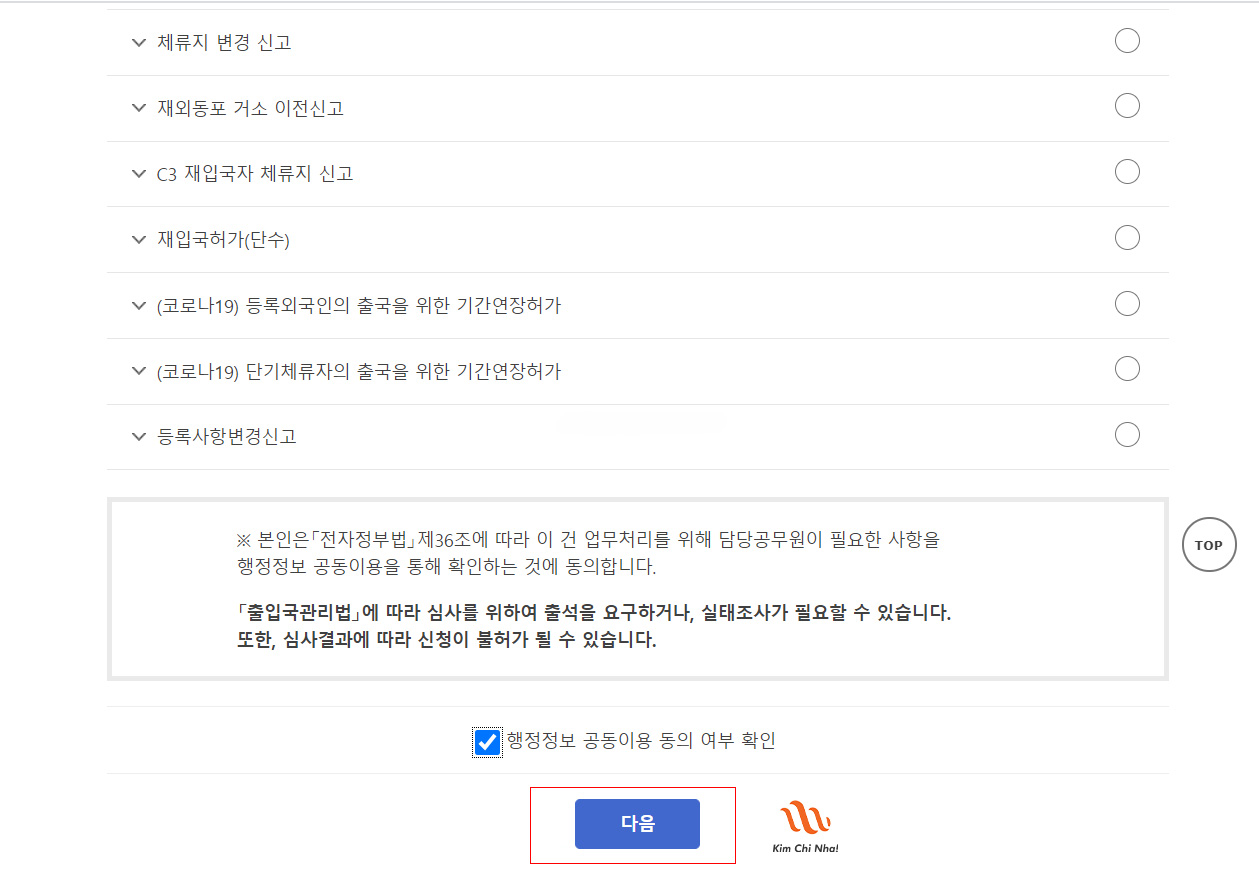1259x879 pixels.
Task: Expand the 재입국허가(단수) chevron arrow
Action: (x=138, y=240)
